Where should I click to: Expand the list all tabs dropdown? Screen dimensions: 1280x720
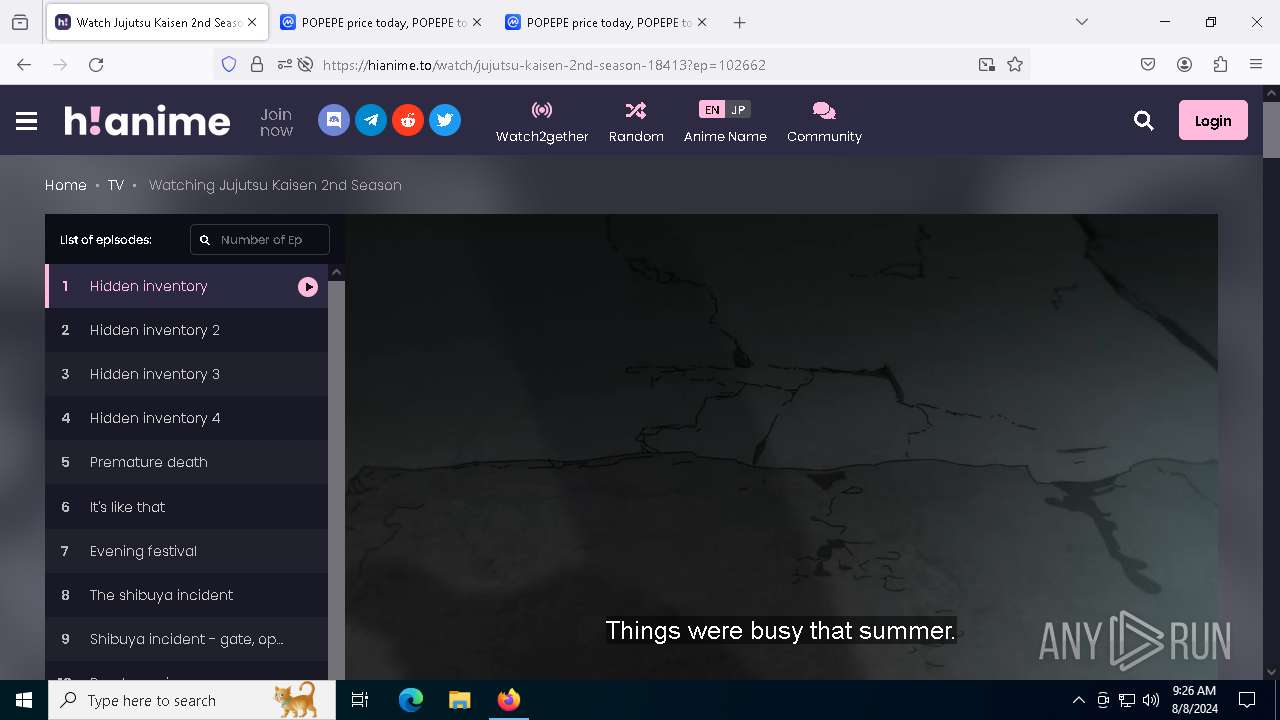pos(1081,22)
